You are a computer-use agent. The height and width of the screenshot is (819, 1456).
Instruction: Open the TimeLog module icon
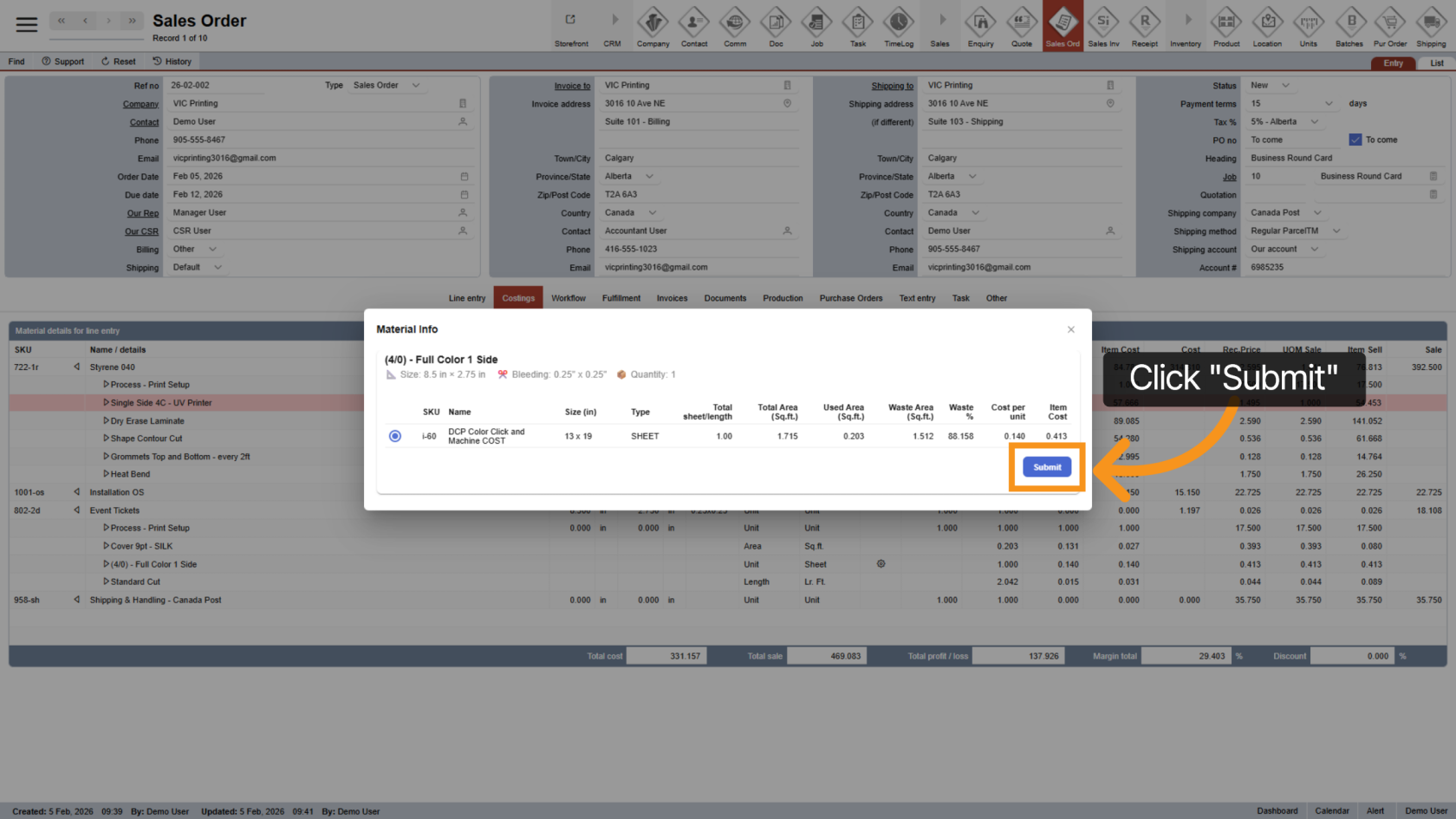pyautogui.click(x=898, y=26)
